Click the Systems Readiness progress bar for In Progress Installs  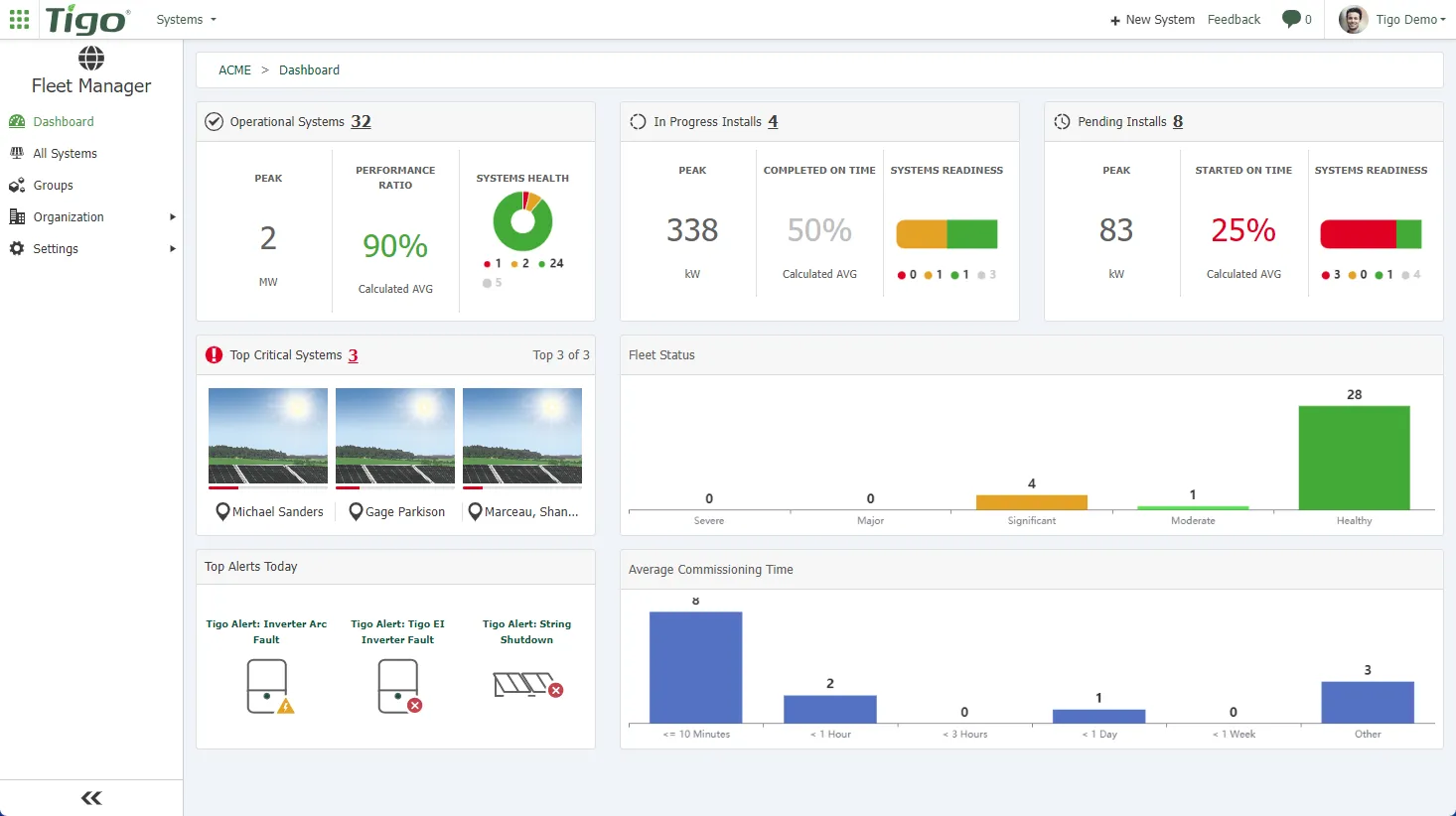coord(946,232)
